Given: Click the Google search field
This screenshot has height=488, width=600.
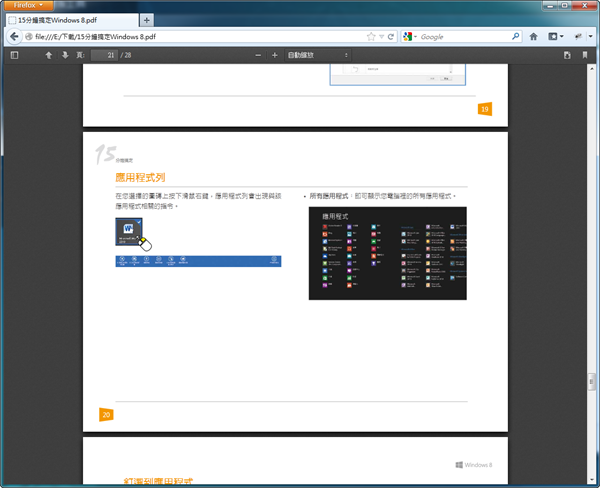Looking at the screenshot, I should (465, 37).
